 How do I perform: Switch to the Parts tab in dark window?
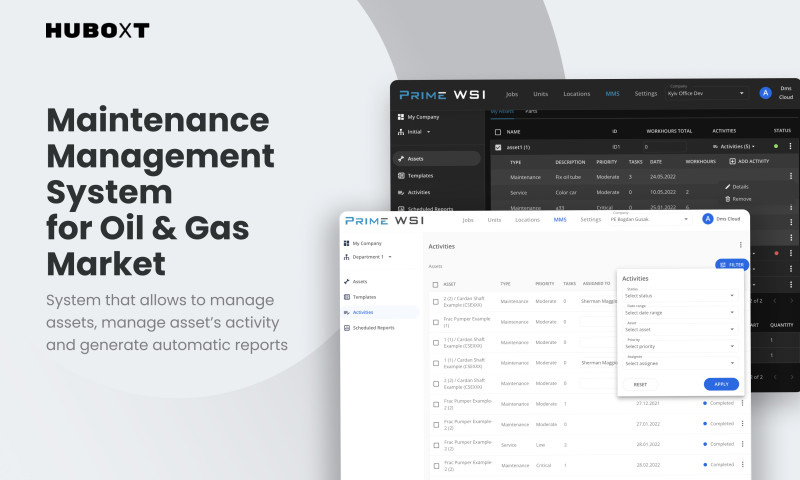(x=531, y=111)
